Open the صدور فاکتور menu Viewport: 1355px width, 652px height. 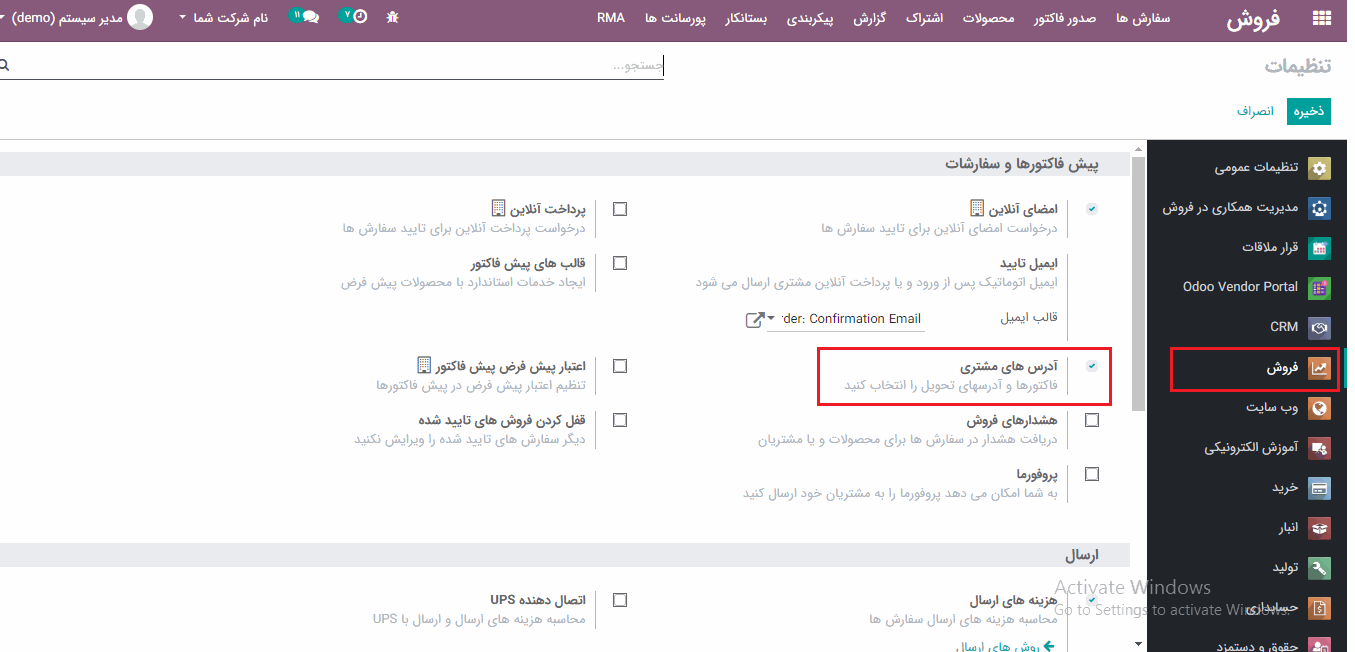pyautogui.click(x=1065, y=18)
